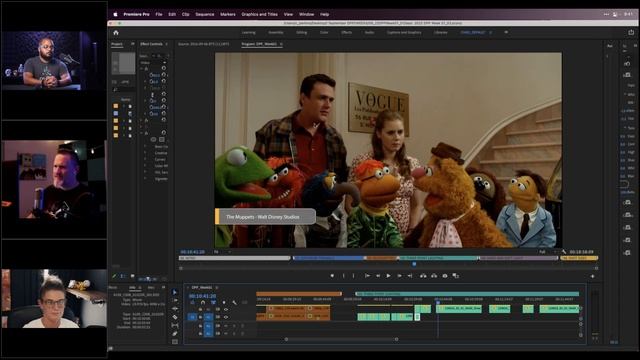Open the File menu

[x=159, y=14]
